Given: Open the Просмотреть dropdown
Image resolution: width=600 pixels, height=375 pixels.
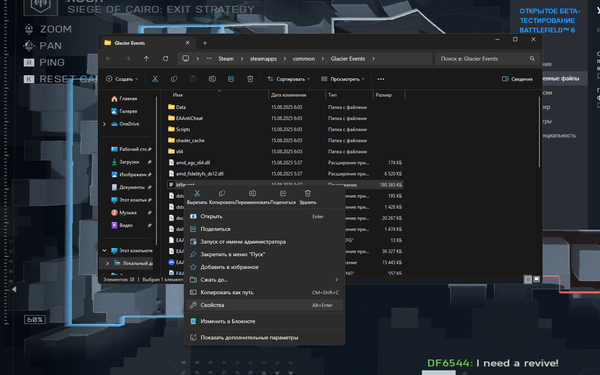Looking at the screenshot, I should (x=343, y=79).
